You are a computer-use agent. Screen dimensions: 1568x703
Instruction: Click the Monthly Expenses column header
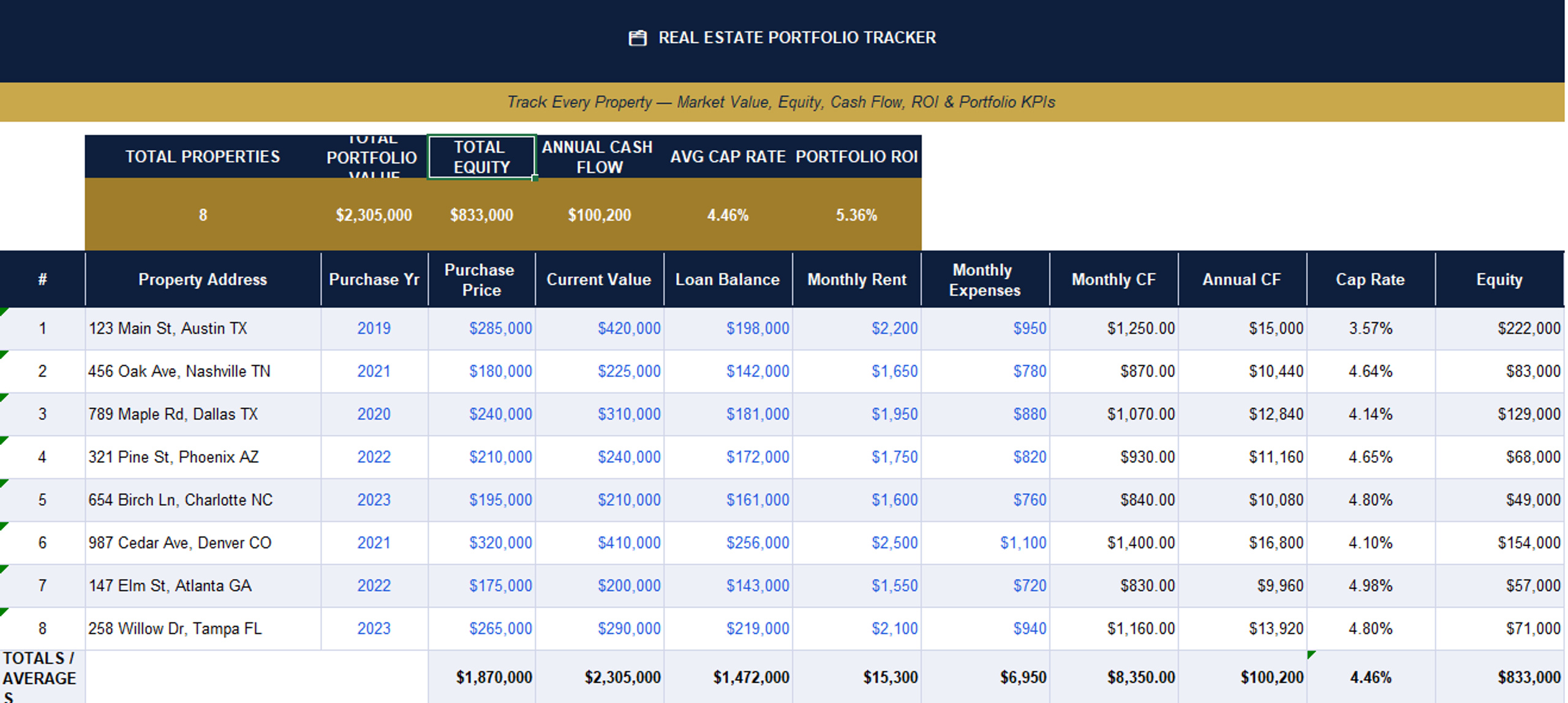click(985, 279)
